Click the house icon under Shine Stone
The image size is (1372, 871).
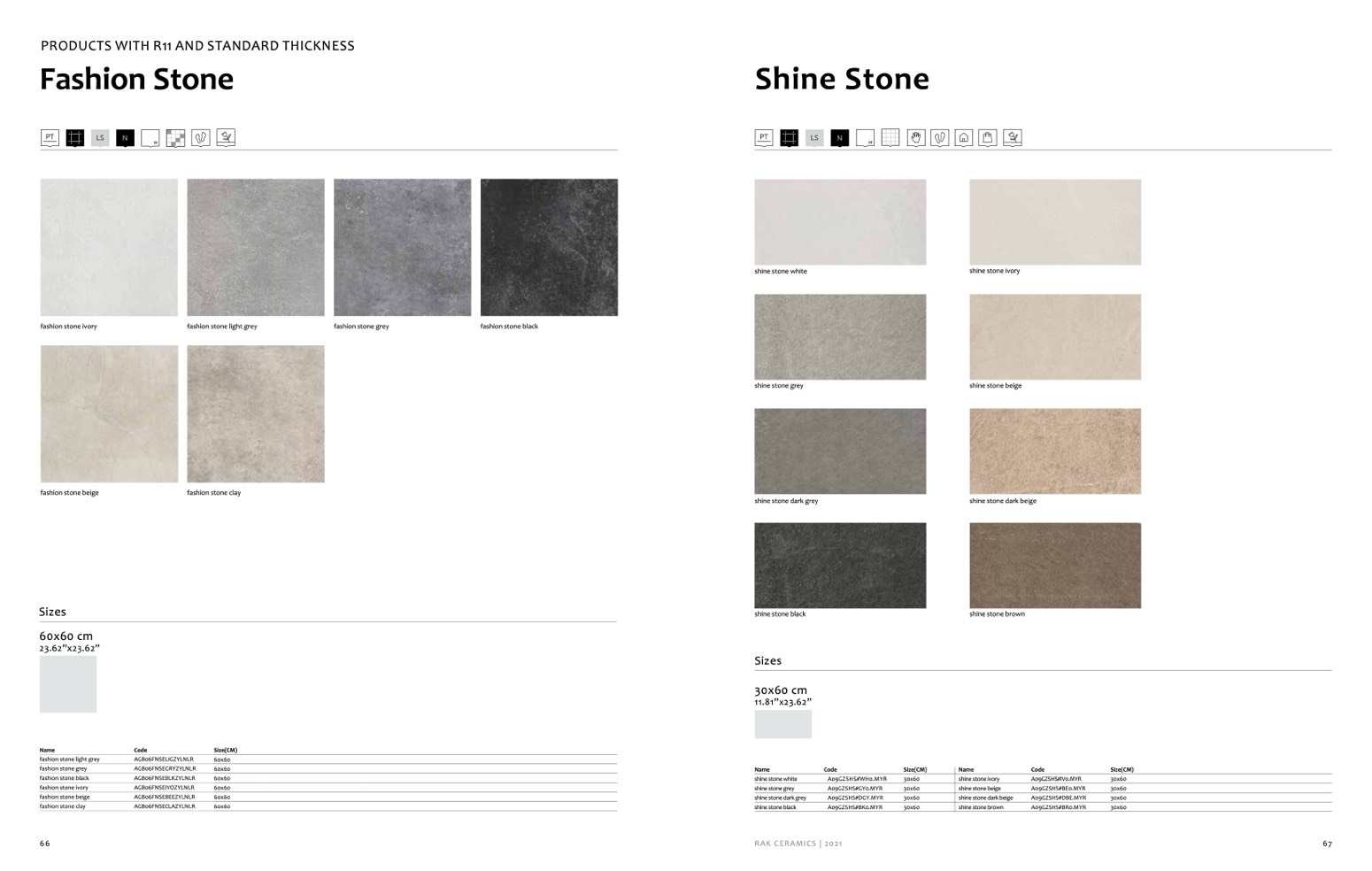[x=964, y=138]
